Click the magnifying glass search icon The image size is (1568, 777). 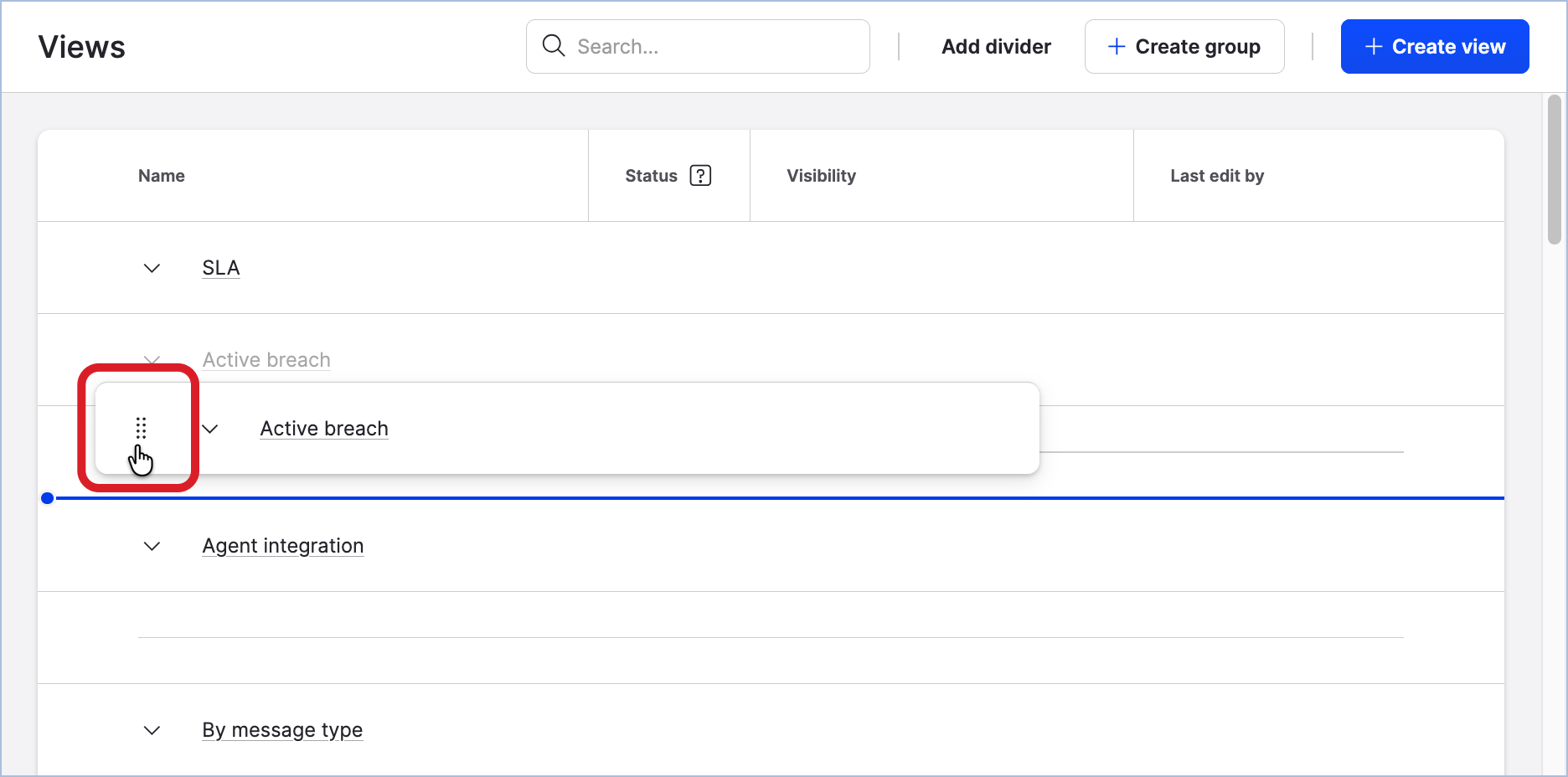553,45
